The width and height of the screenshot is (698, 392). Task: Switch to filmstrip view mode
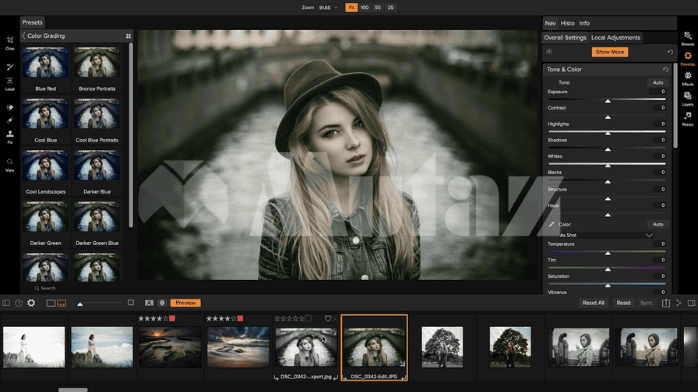(61, 303)
